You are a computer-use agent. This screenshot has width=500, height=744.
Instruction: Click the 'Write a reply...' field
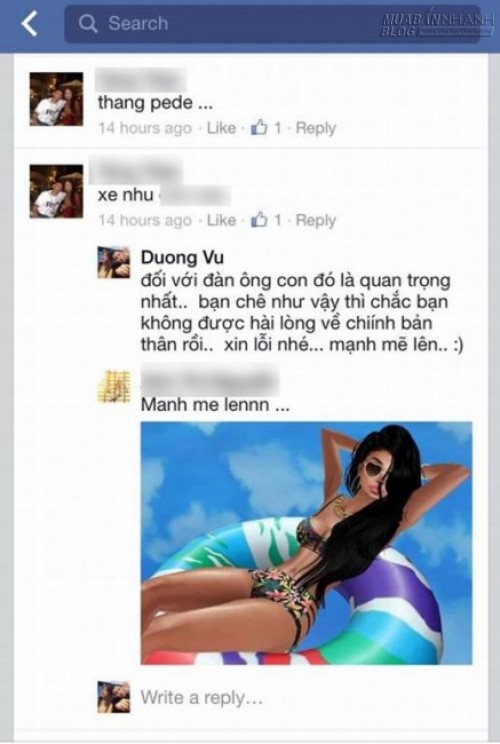click(x=202, y=698)
